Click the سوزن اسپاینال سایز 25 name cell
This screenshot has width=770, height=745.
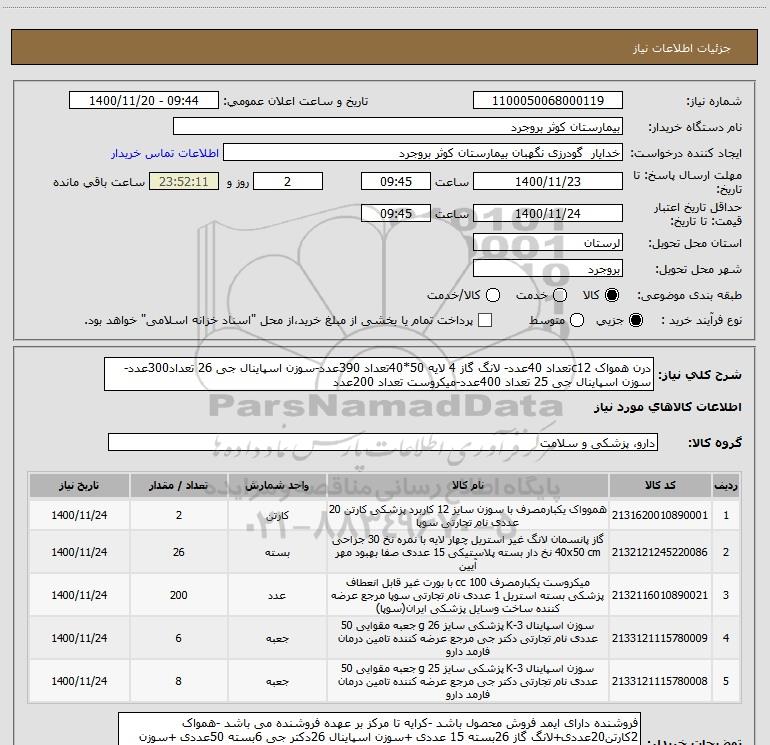468,681
